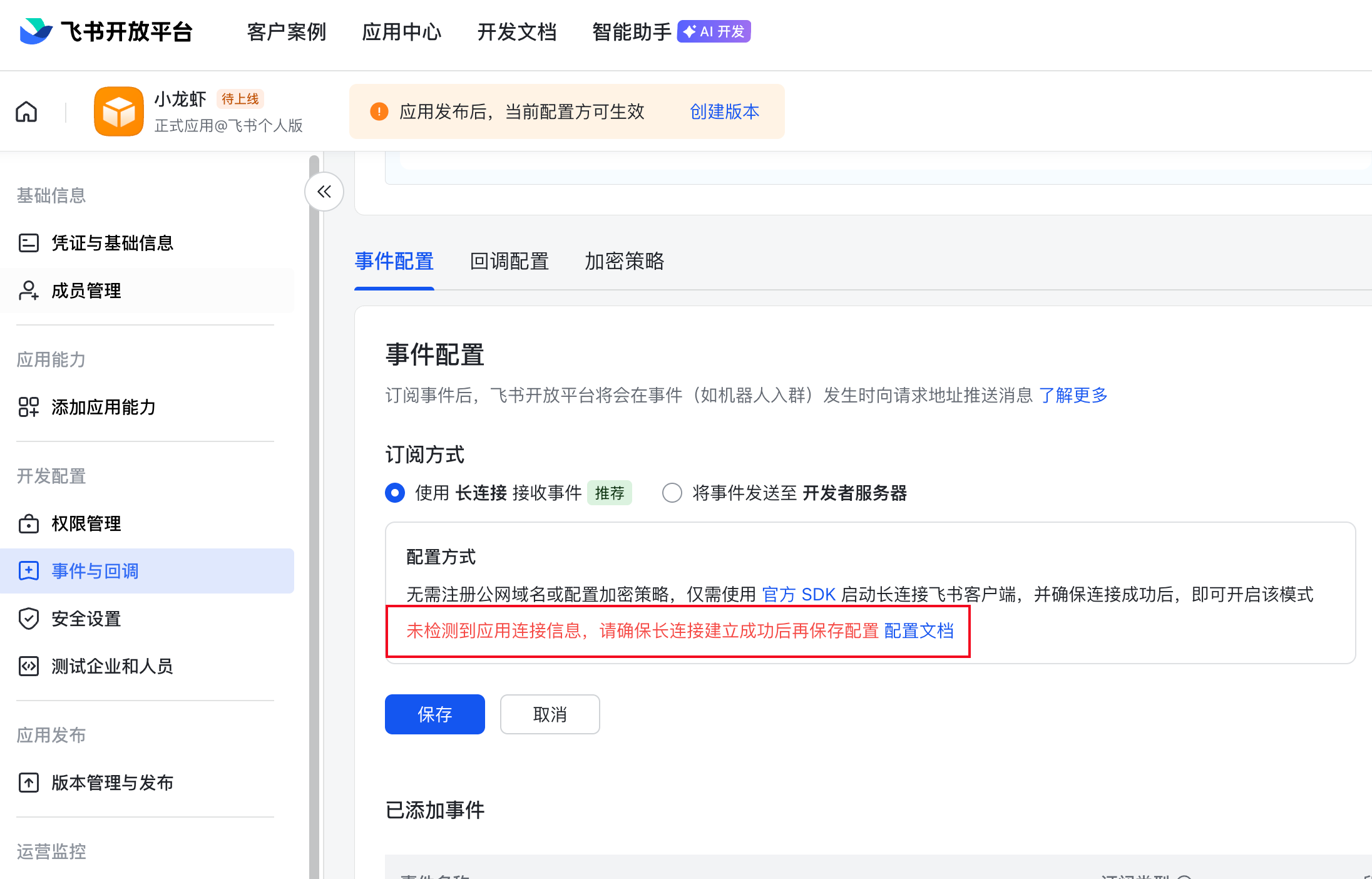Open the 官方 SDK link

799,594
